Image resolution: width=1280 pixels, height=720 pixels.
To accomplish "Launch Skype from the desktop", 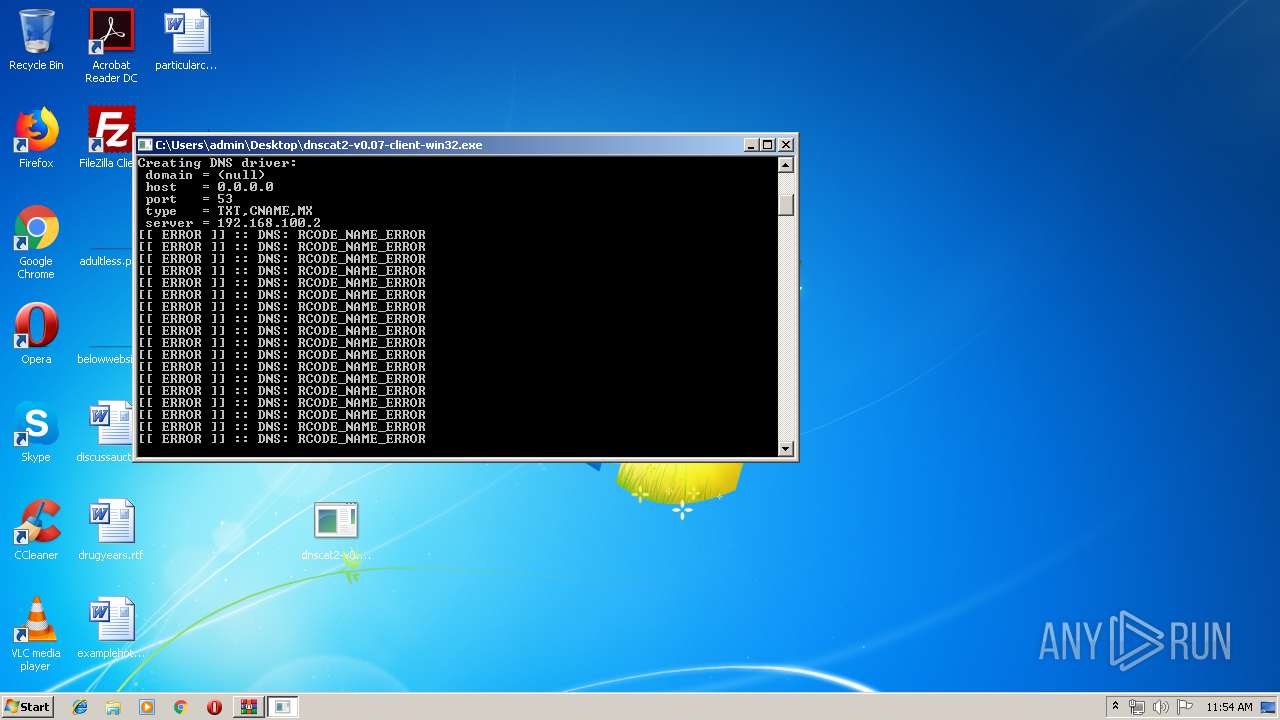I will [36, 432].
